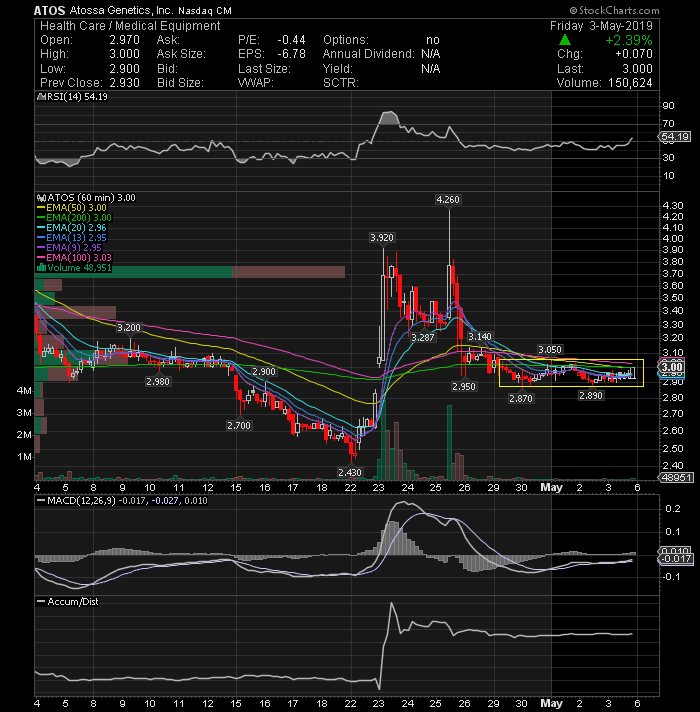Click the RSI(14) 54.19 indicator label

tap(77, 97)
